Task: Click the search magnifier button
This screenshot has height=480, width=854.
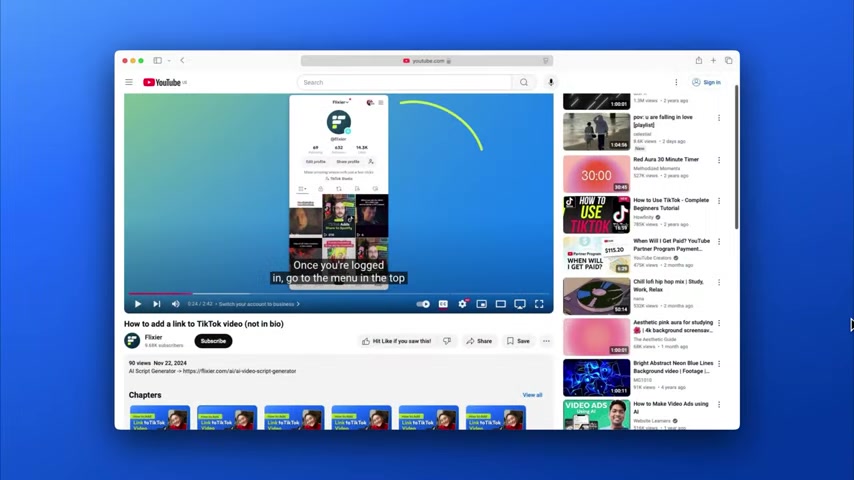Action: pyautogui.click(x=523, y=82)
